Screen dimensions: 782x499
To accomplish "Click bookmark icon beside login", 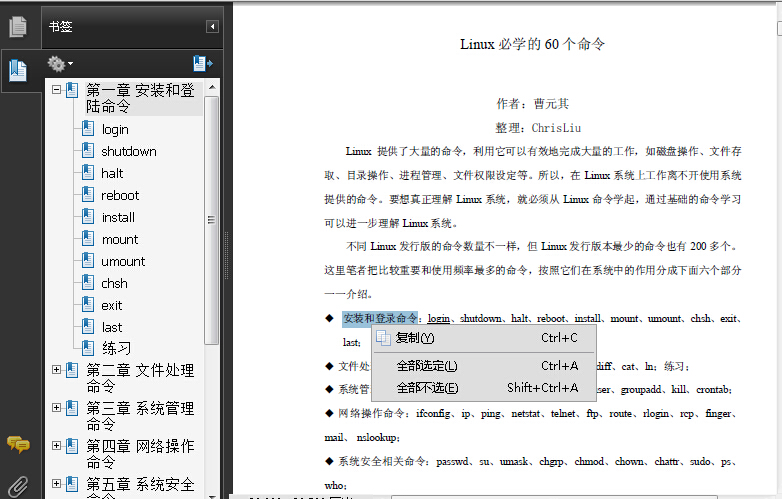I will pos(88,129).
